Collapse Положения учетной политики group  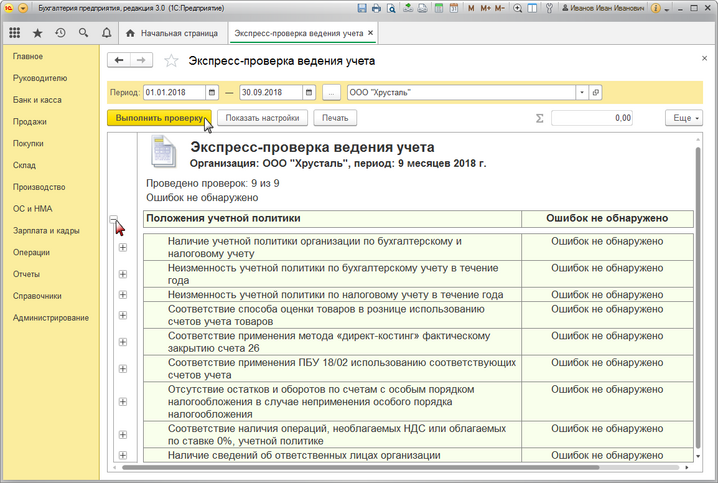click(114, 219)
